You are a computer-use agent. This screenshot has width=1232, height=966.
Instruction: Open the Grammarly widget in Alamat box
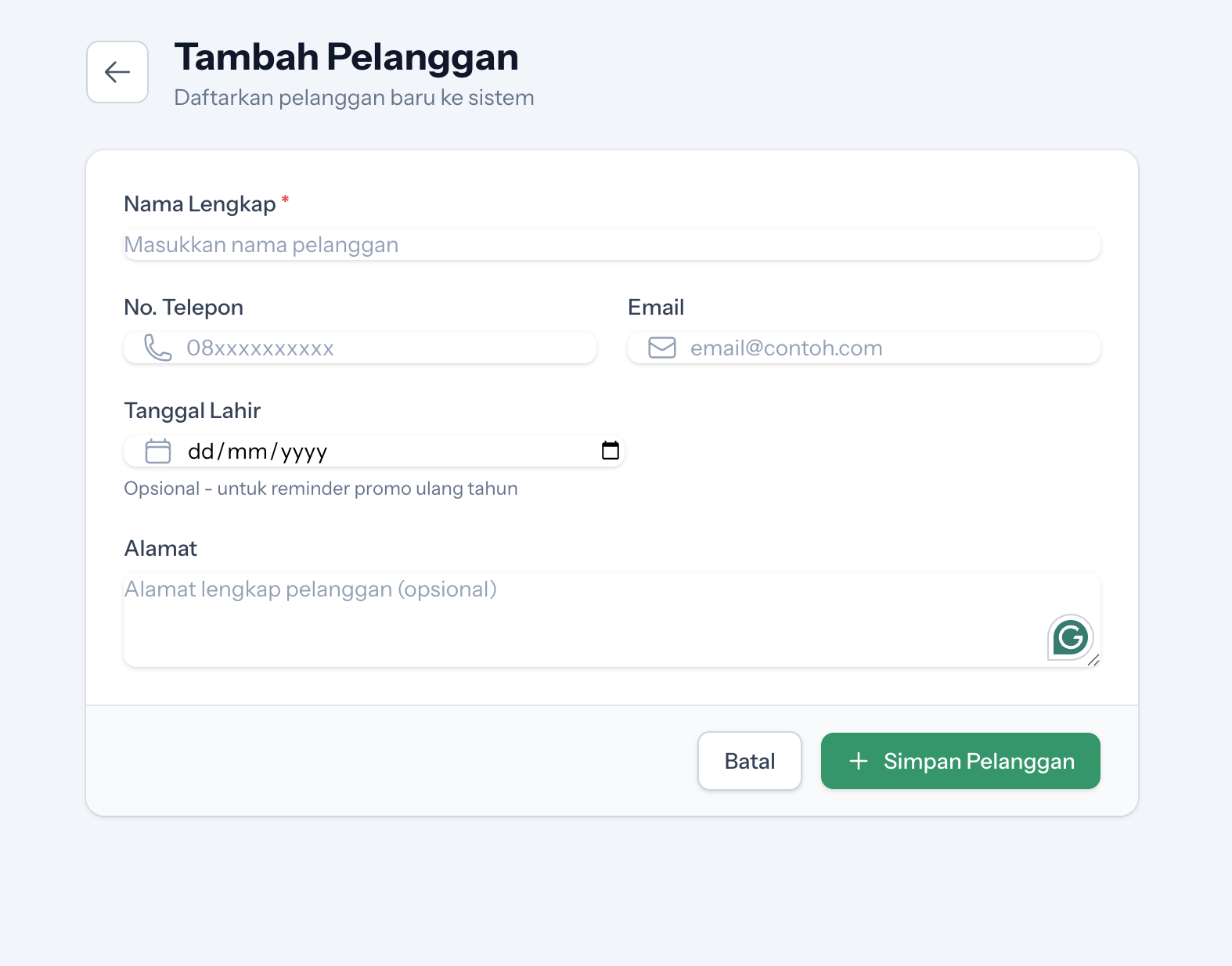[1070, 637]
